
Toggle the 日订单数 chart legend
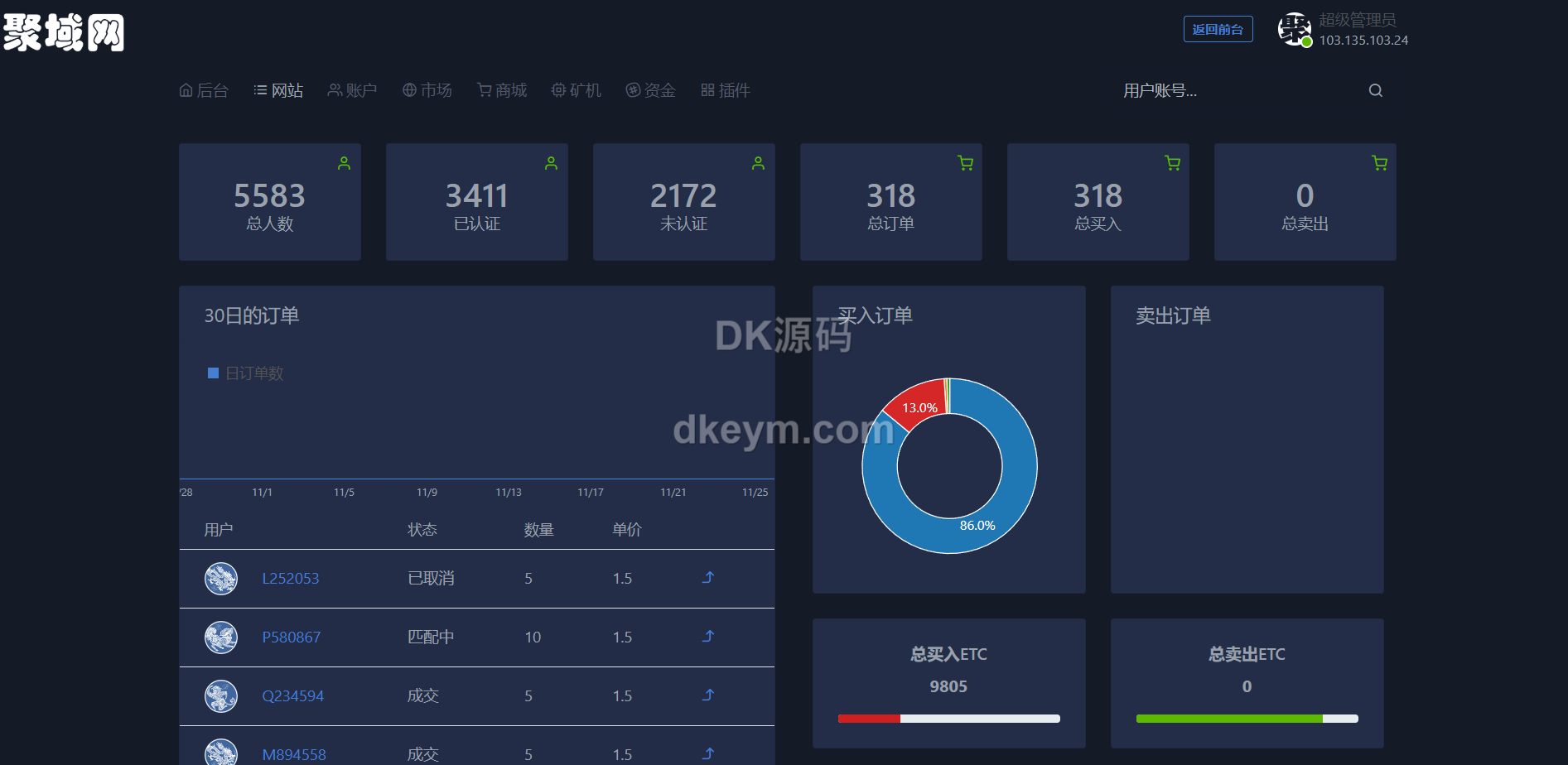coord(246,373)
